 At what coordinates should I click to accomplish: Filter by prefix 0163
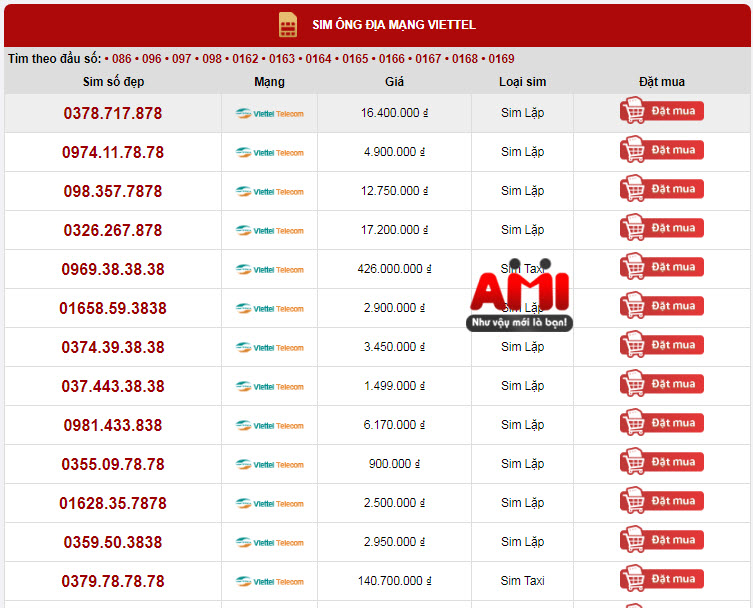(282, 59)
